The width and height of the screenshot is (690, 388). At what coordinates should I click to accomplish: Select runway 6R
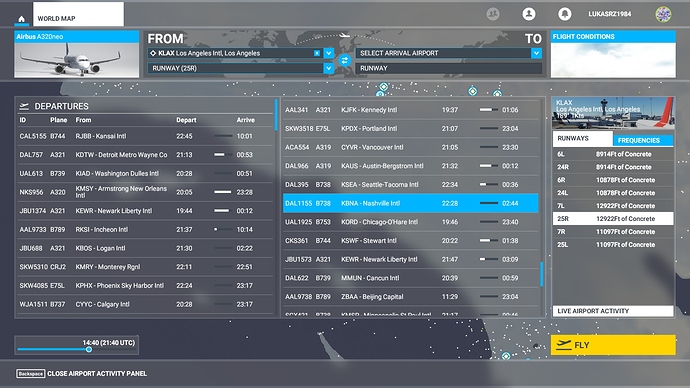[x=613, y=180]
